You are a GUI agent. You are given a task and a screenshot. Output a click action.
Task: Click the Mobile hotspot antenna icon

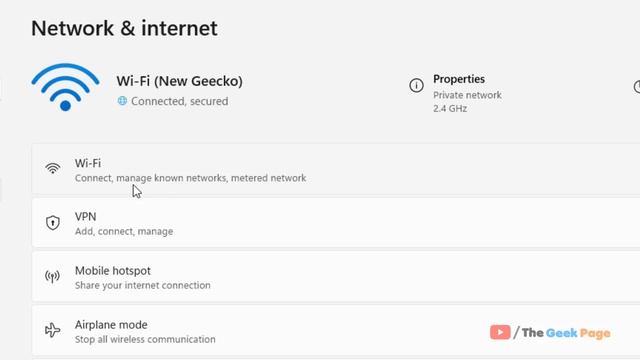(x=52, y=276)
